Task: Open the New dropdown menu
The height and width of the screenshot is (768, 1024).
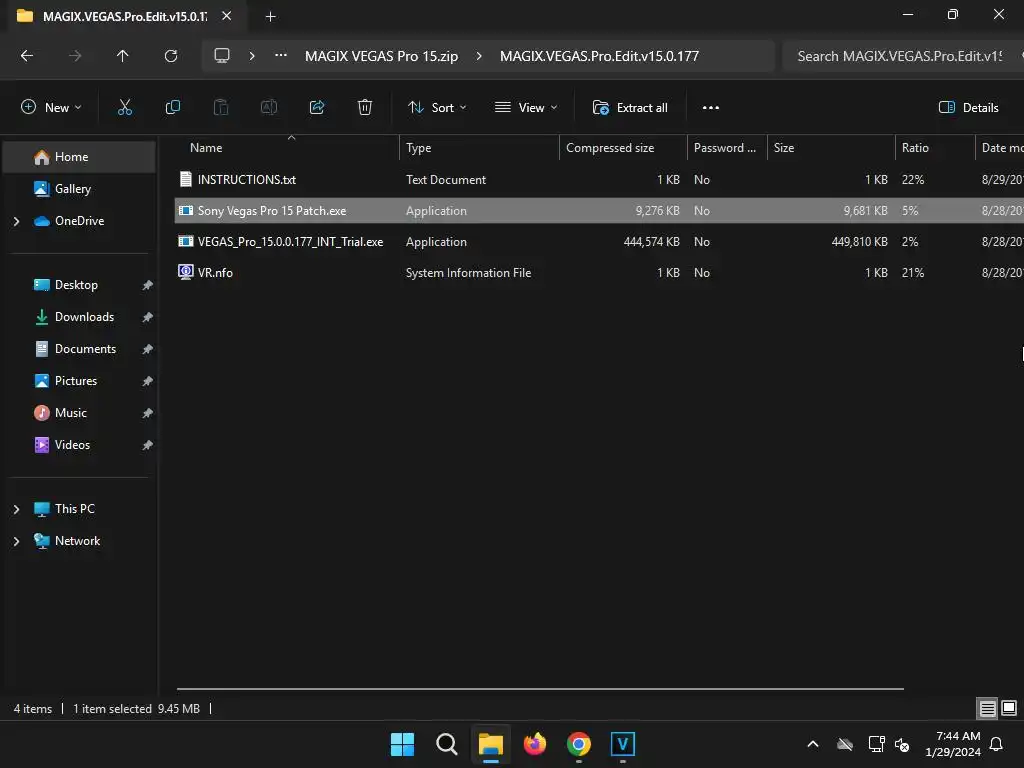Action: [52, 108]
